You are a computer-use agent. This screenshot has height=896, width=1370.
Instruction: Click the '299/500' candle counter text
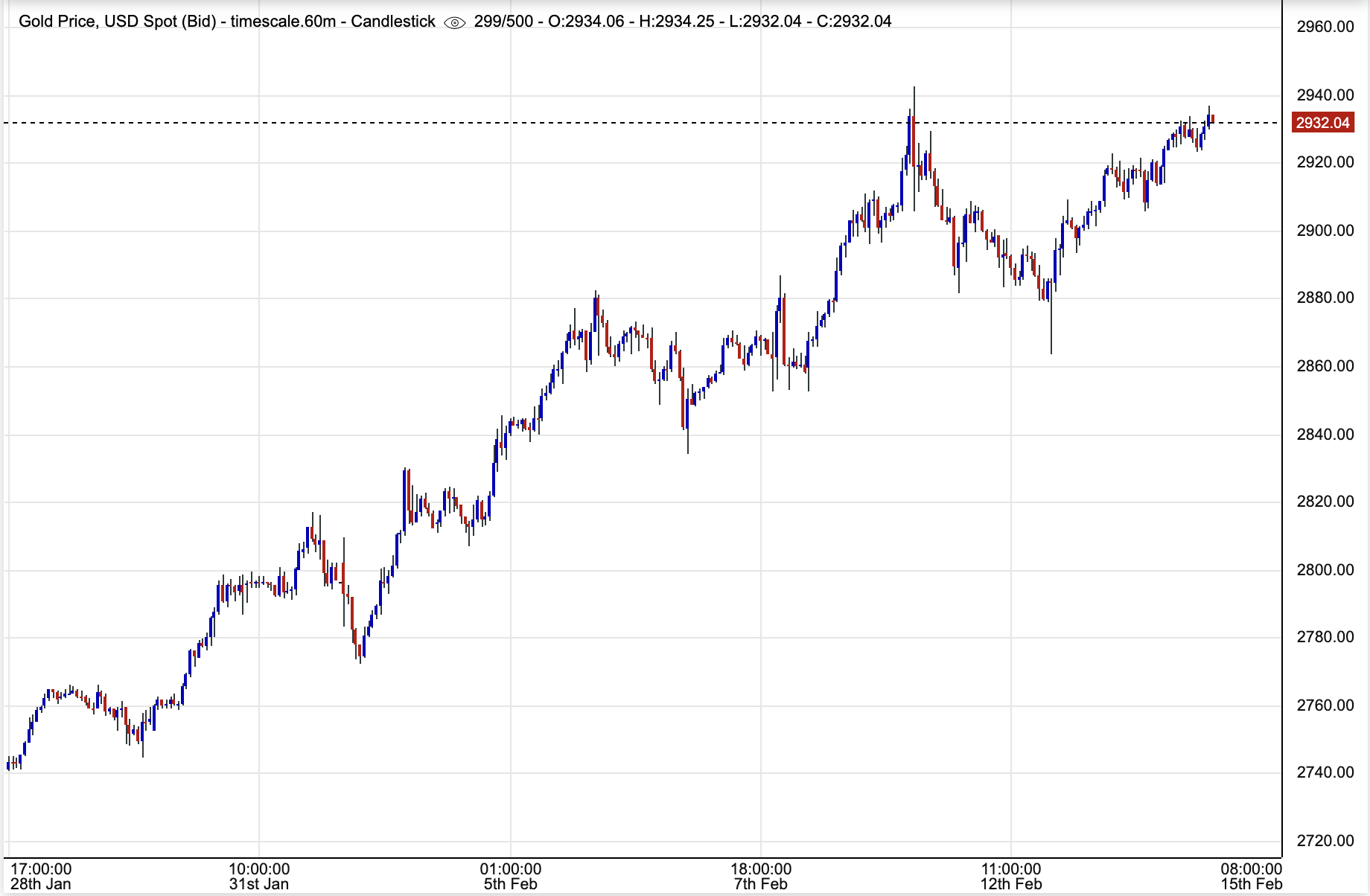pos(503,22)
